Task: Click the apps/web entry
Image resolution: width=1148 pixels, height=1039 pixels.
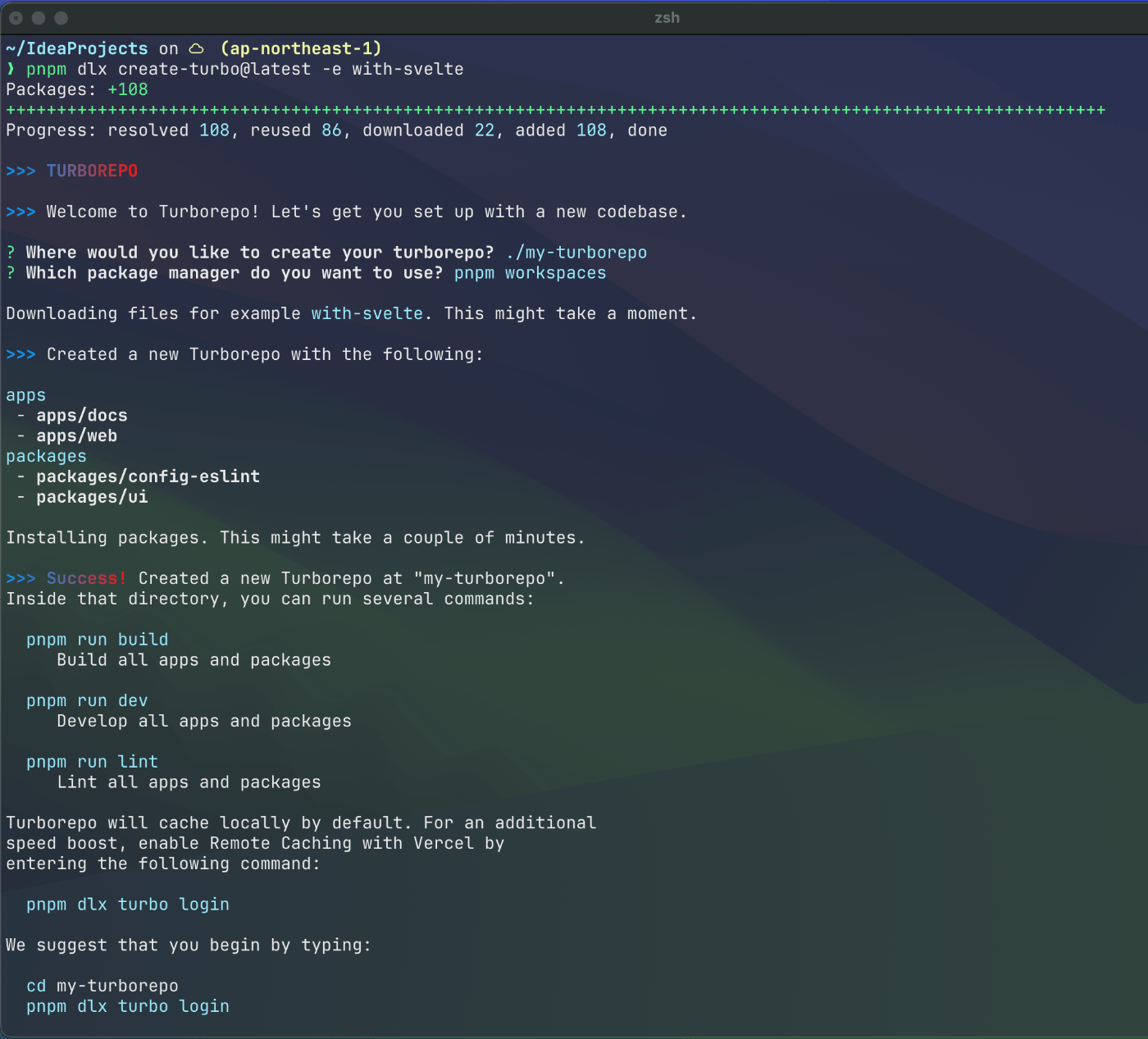Action: pyautogui.click(x=77, y=436)
